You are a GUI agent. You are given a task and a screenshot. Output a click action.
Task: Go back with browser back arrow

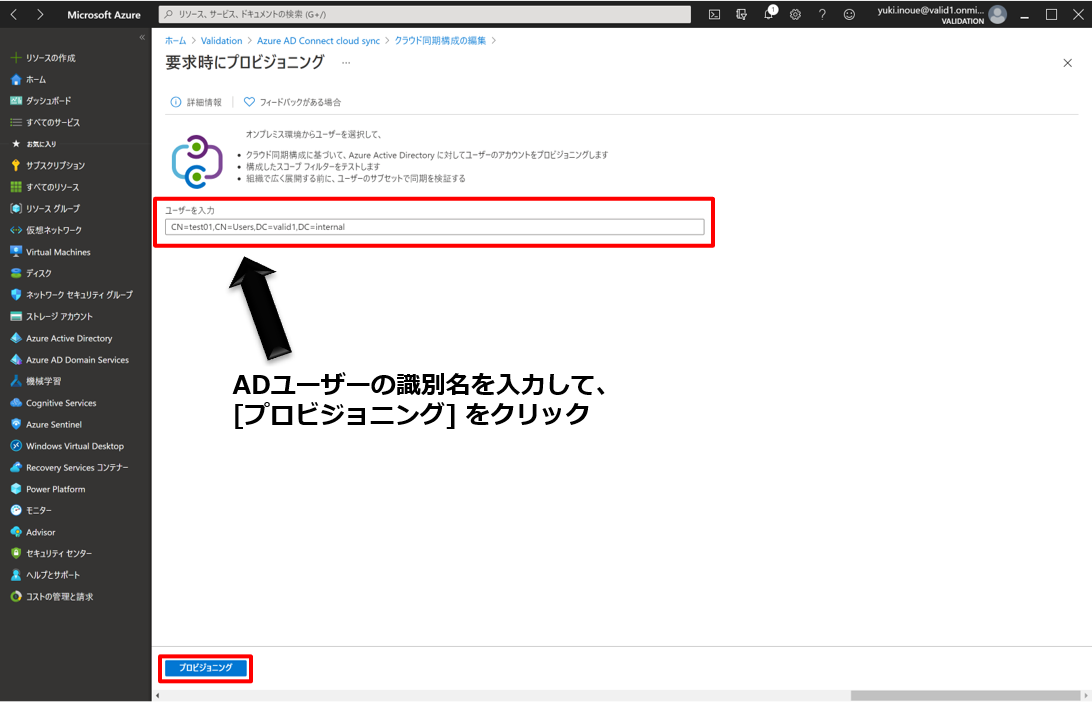(14, 14)
